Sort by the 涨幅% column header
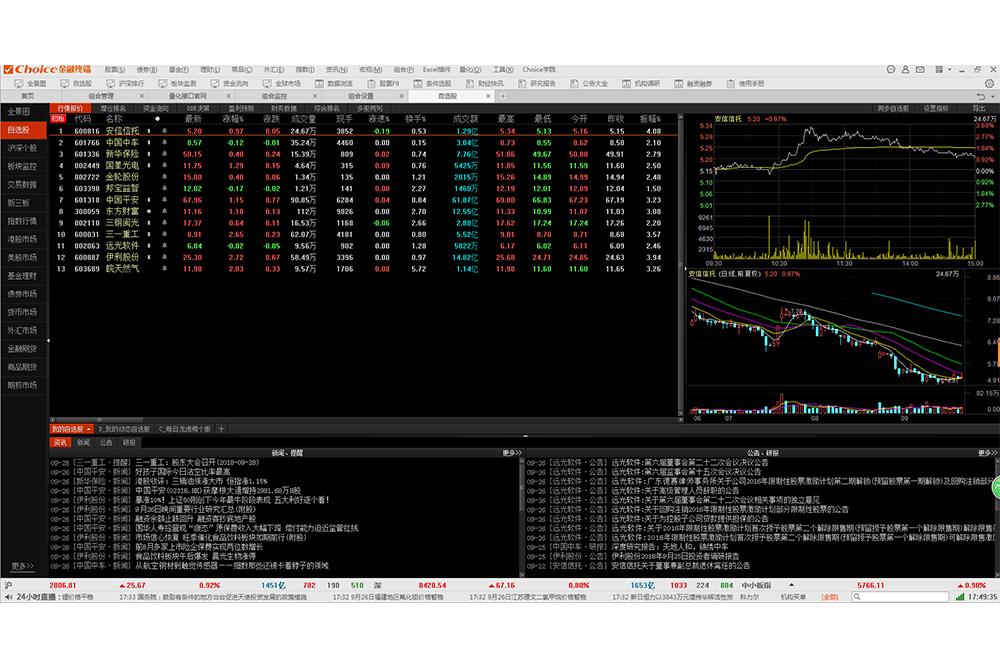The height and width of the screenshot is (666, 1000). [233, 119]
